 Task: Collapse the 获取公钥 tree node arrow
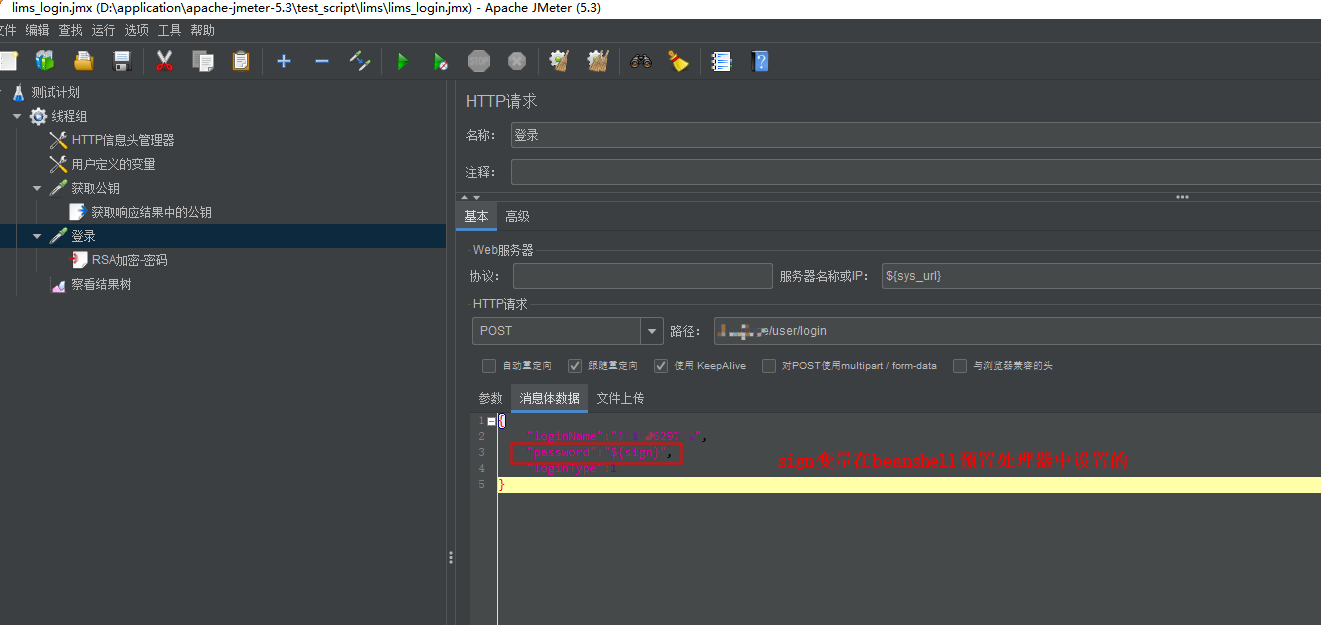coord(37,188)
